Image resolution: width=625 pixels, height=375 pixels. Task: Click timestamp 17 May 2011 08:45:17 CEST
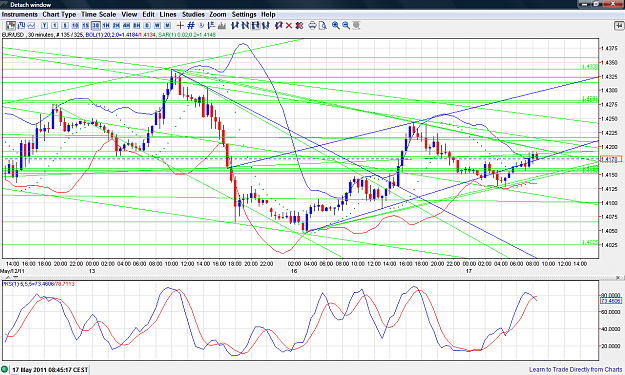50,370
